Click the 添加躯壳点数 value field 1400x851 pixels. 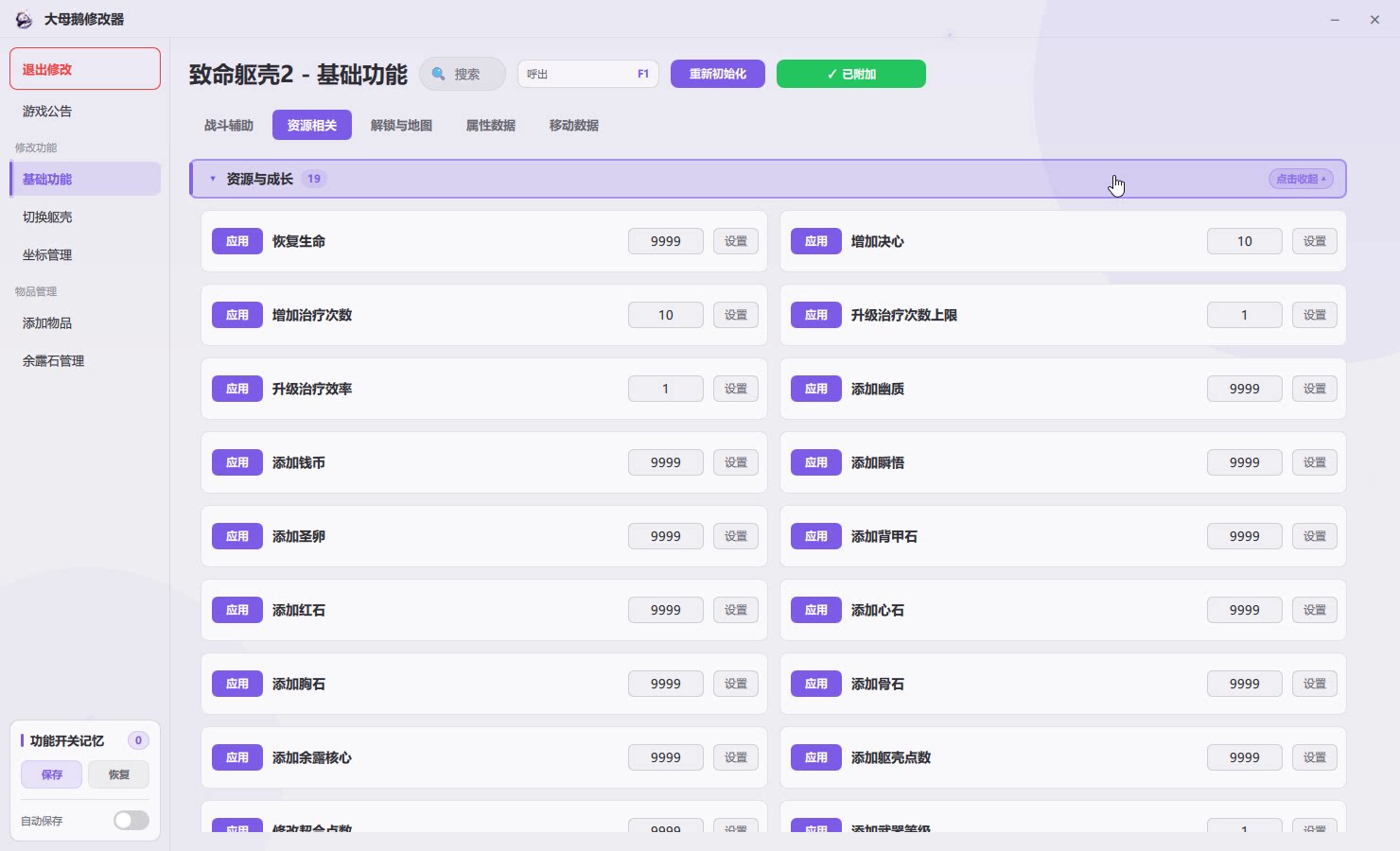click(x=1245, y=757)
